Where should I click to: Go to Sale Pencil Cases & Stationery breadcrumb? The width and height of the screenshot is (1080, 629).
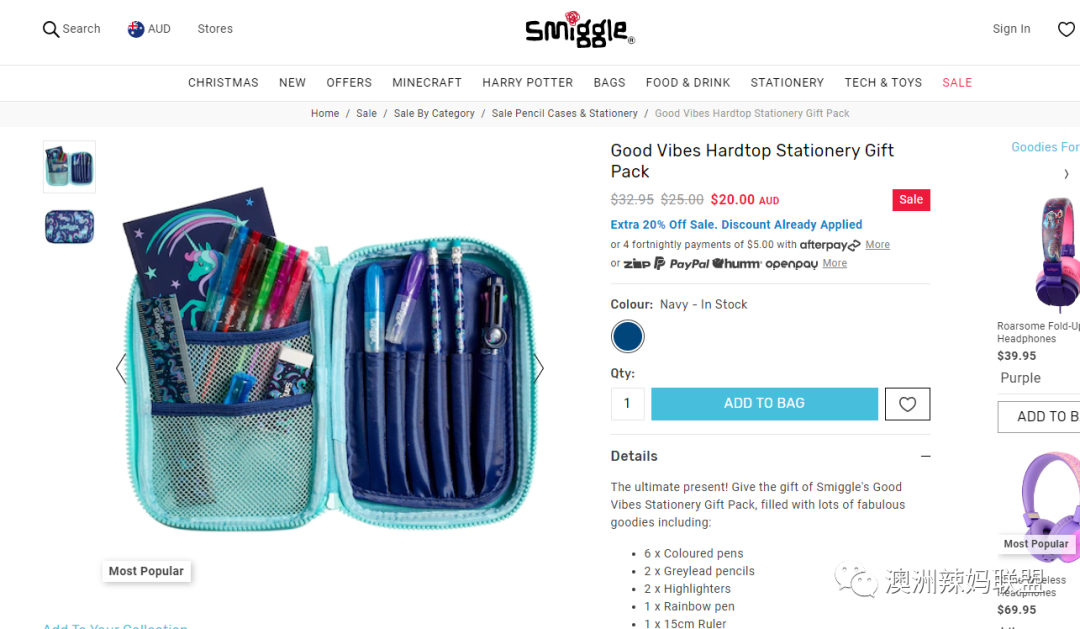click(565, 114)
